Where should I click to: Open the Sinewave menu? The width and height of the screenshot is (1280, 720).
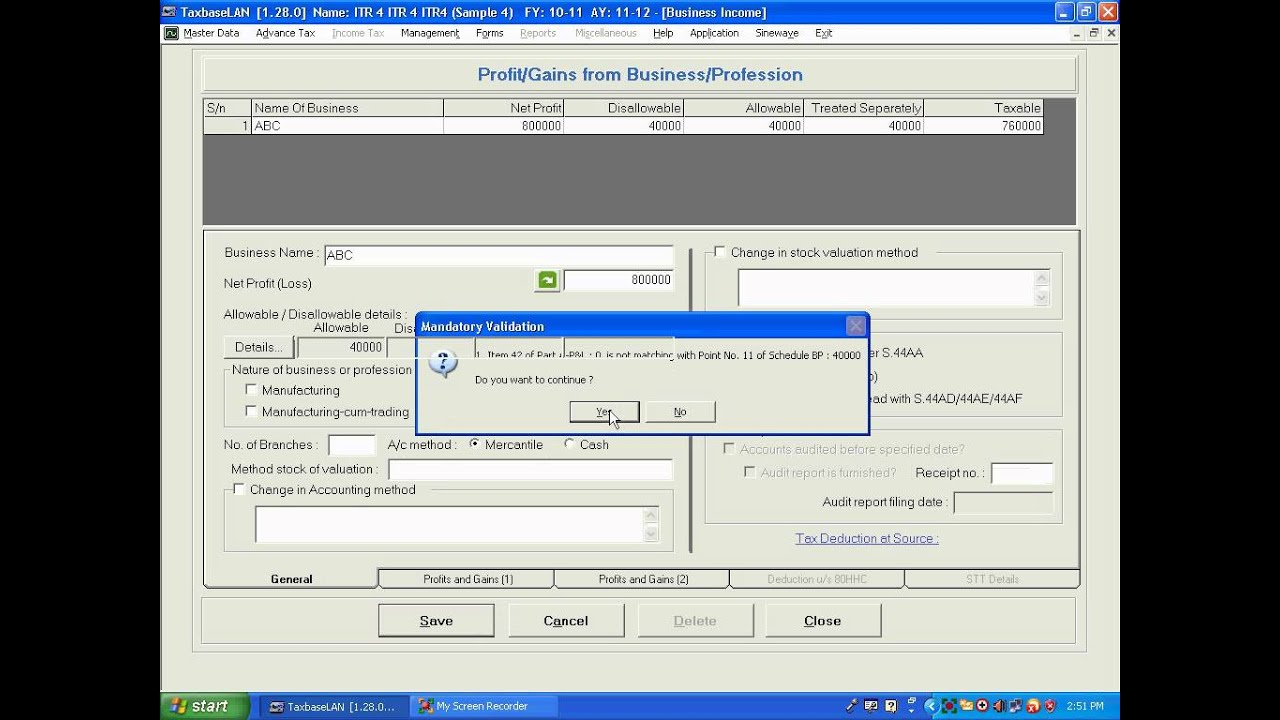[777, 33]
